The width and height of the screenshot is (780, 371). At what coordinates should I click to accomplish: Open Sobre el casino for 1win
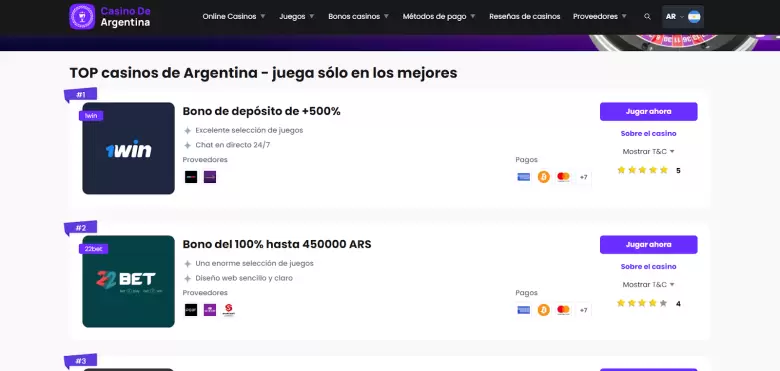click(x=648, y=133)
